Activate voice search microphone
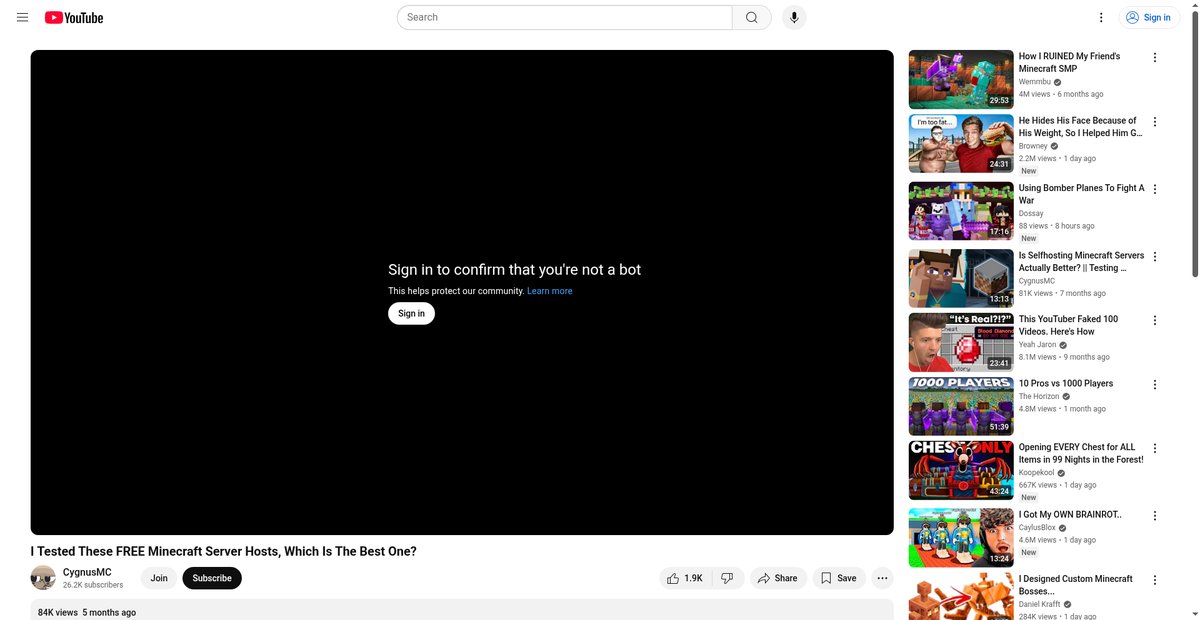The height and width of the screenshot is (620, 1200). pyautogui.click(x=794, y=17)
